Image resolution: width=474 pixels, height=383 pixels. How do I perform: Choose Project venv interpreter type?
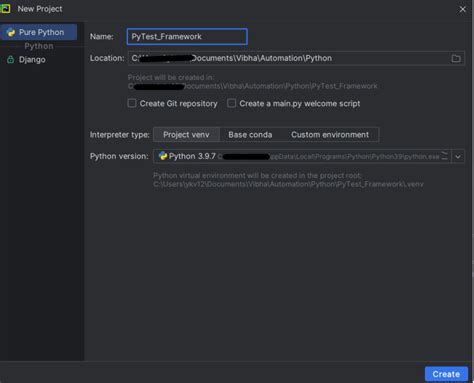pyautogui.click(x=186, y=135)
